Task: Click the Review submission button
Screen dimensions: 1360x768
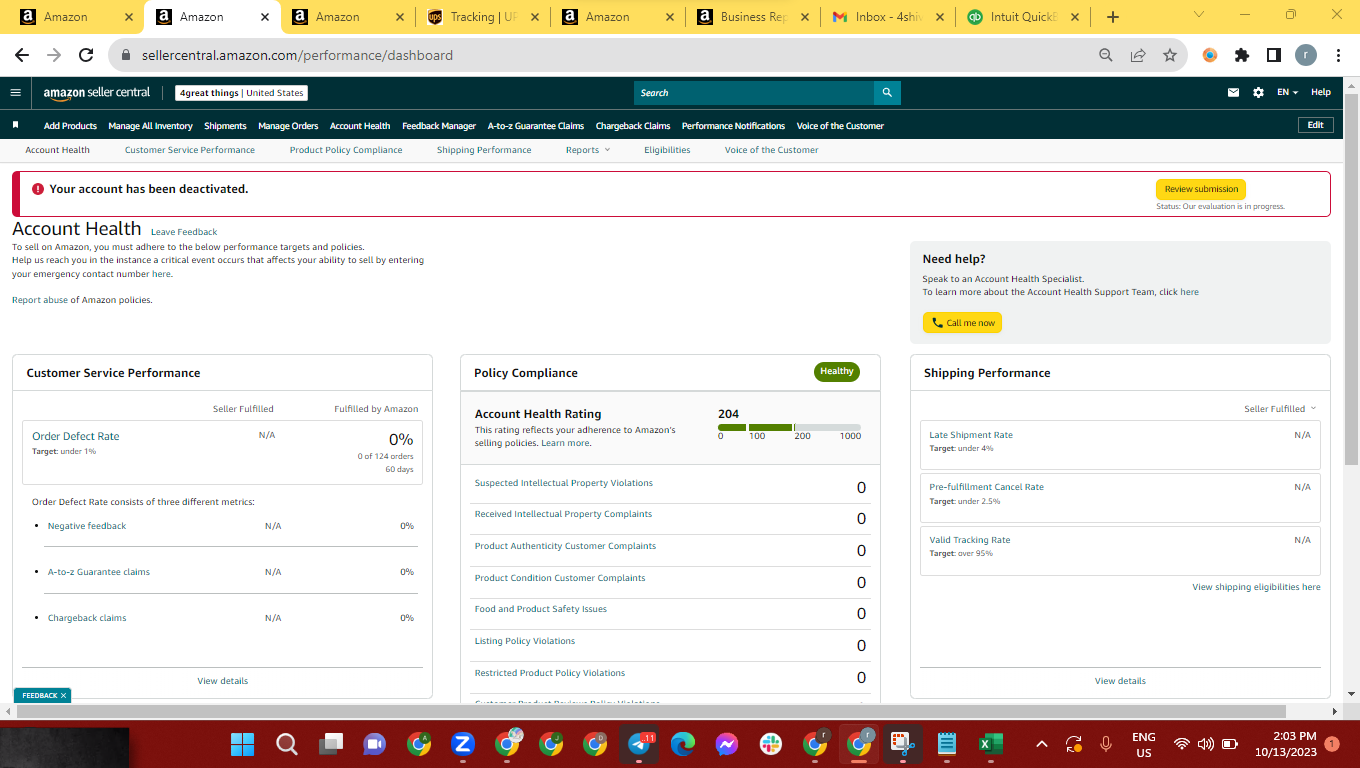Action: click(x=1201, y=189)
